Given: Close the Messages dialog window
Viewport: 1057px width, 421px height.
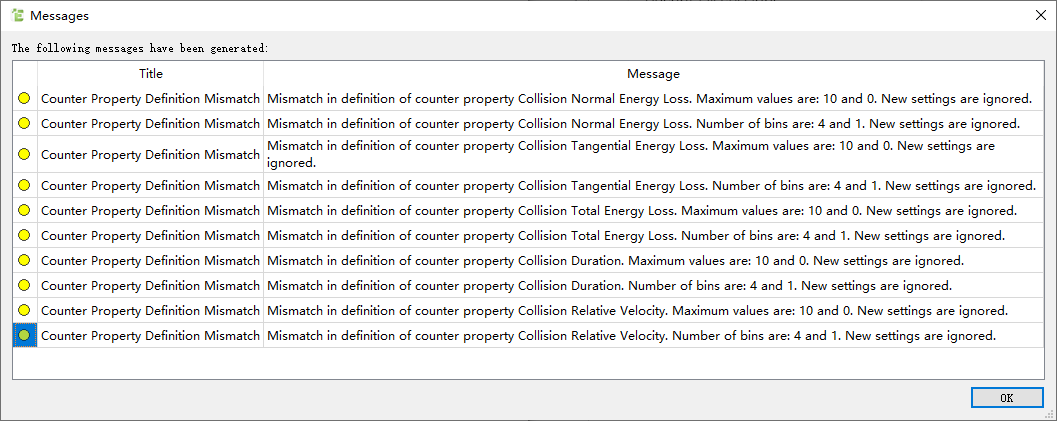Looking at the screenshot, I should 1041,15.
